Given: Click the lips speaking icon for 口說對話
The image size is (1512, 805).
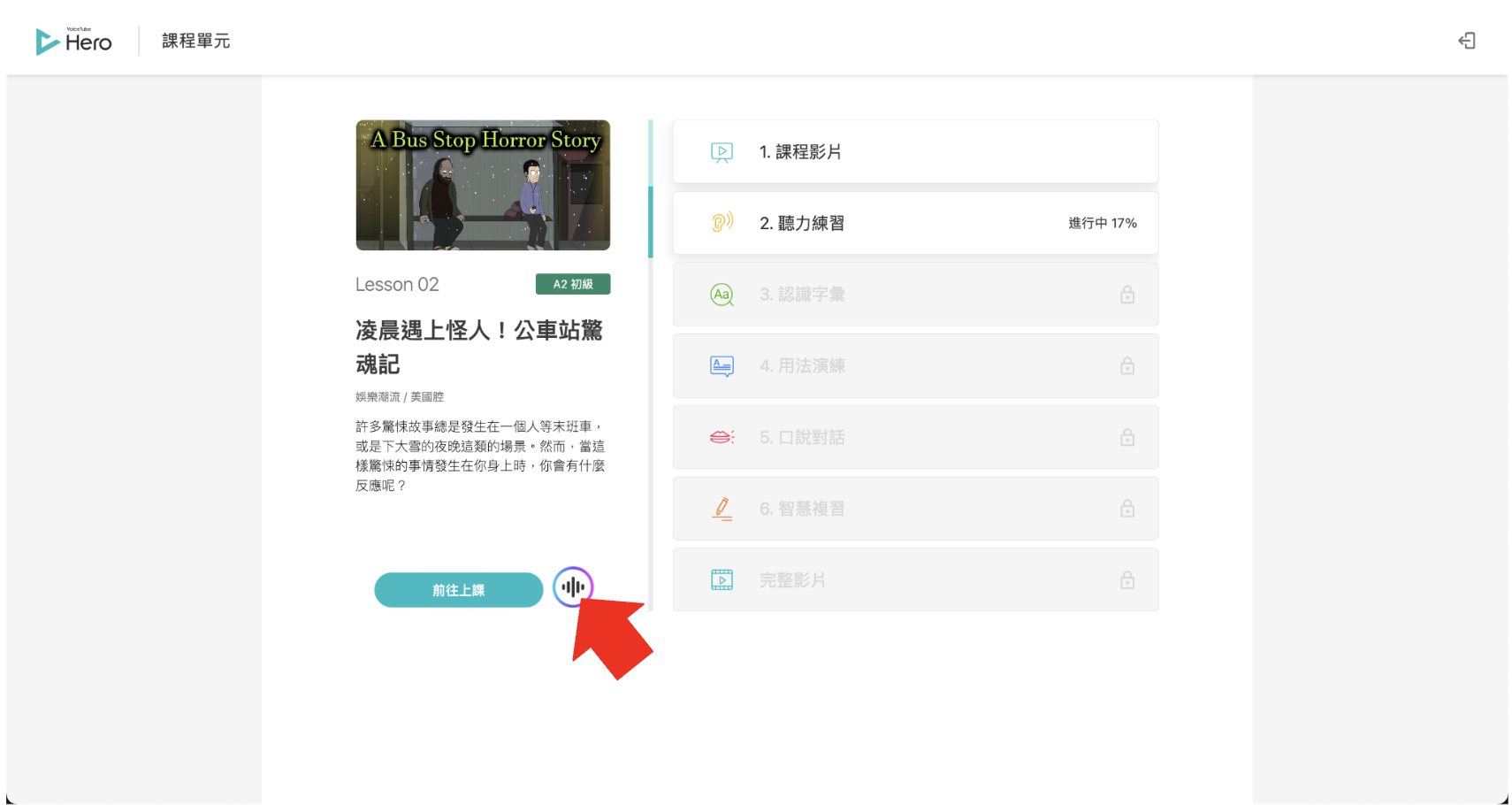Looking at the screenshot, I should coord(722,437).
